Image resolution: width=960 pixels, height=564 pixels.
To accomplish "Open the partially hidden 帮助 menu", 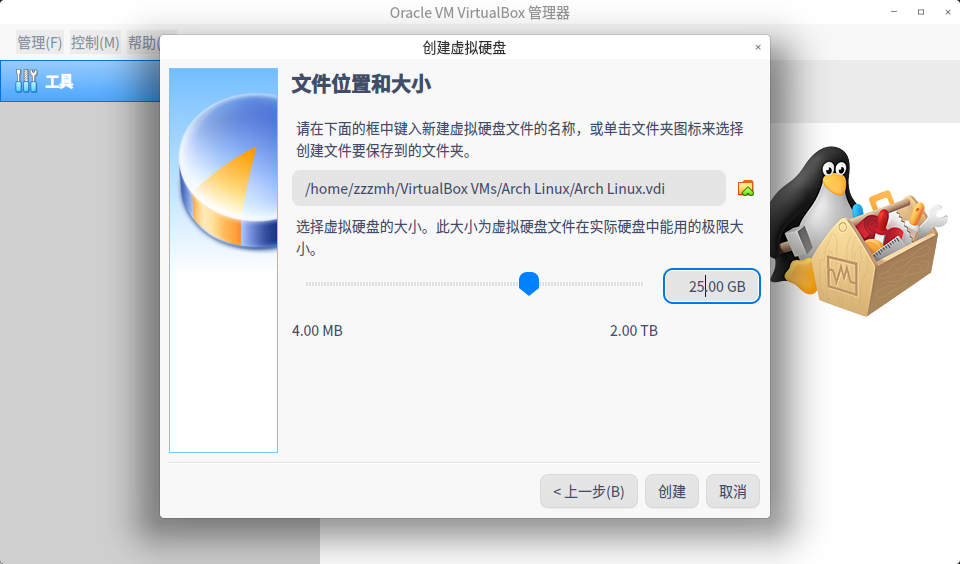I will tap(143, 42).
